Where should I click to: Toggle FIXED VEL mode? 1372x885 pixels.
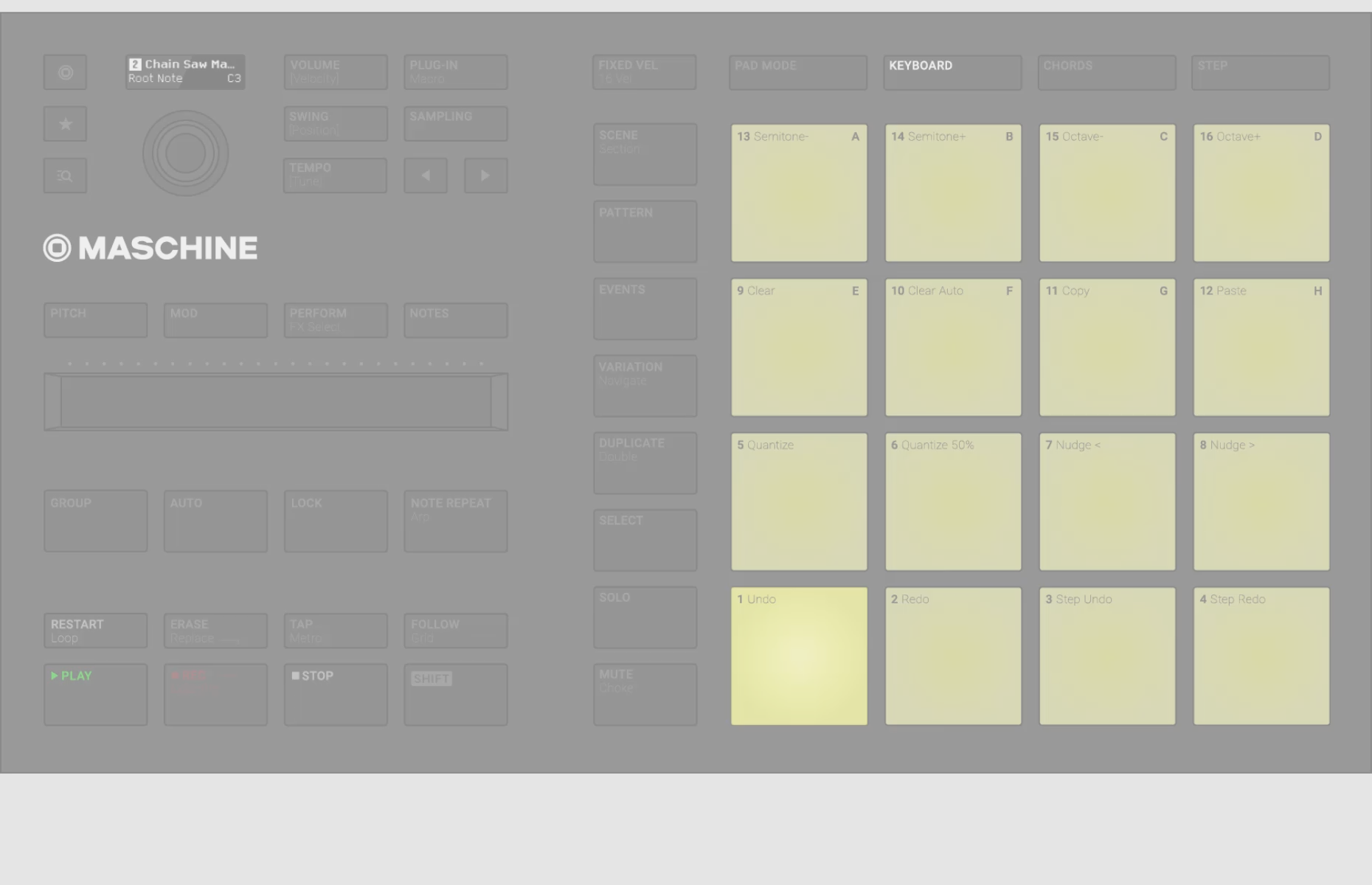(645, 72)
